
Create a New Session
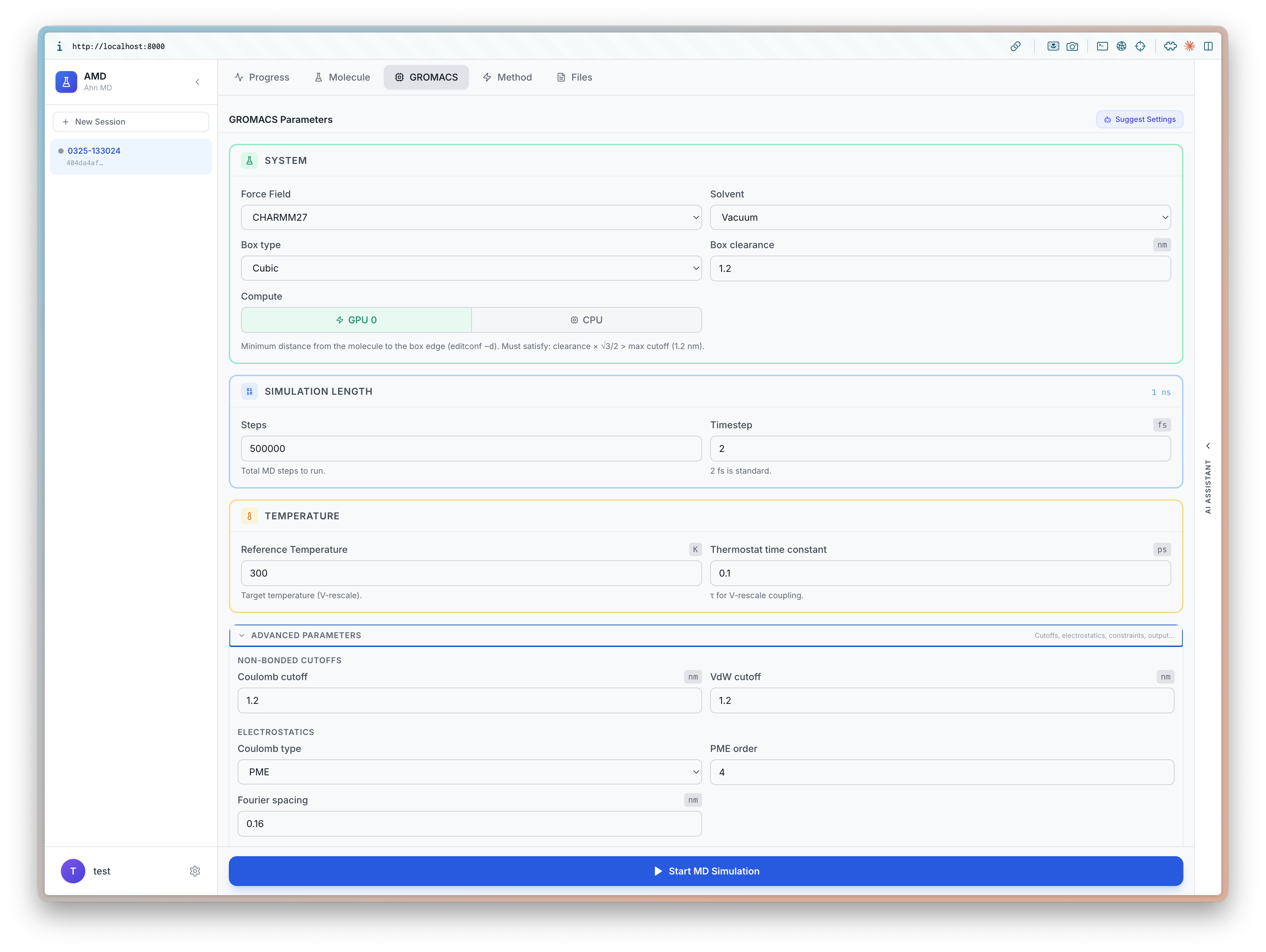coord(131,122)
